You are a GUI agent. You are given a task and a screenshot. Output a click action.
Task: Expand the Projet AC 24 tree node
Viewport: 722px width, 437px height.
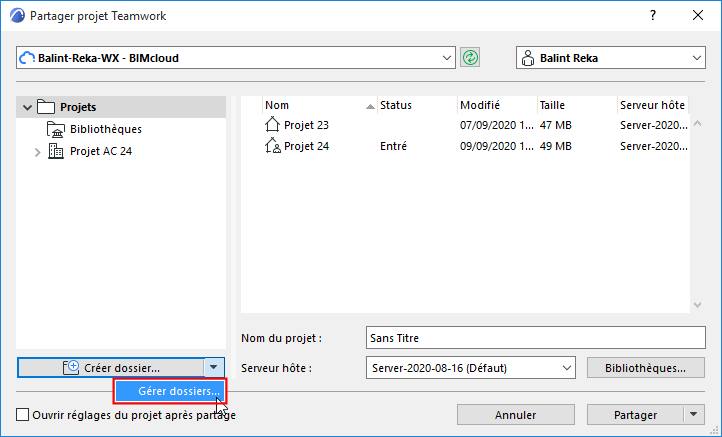click(x=38, y=151)
